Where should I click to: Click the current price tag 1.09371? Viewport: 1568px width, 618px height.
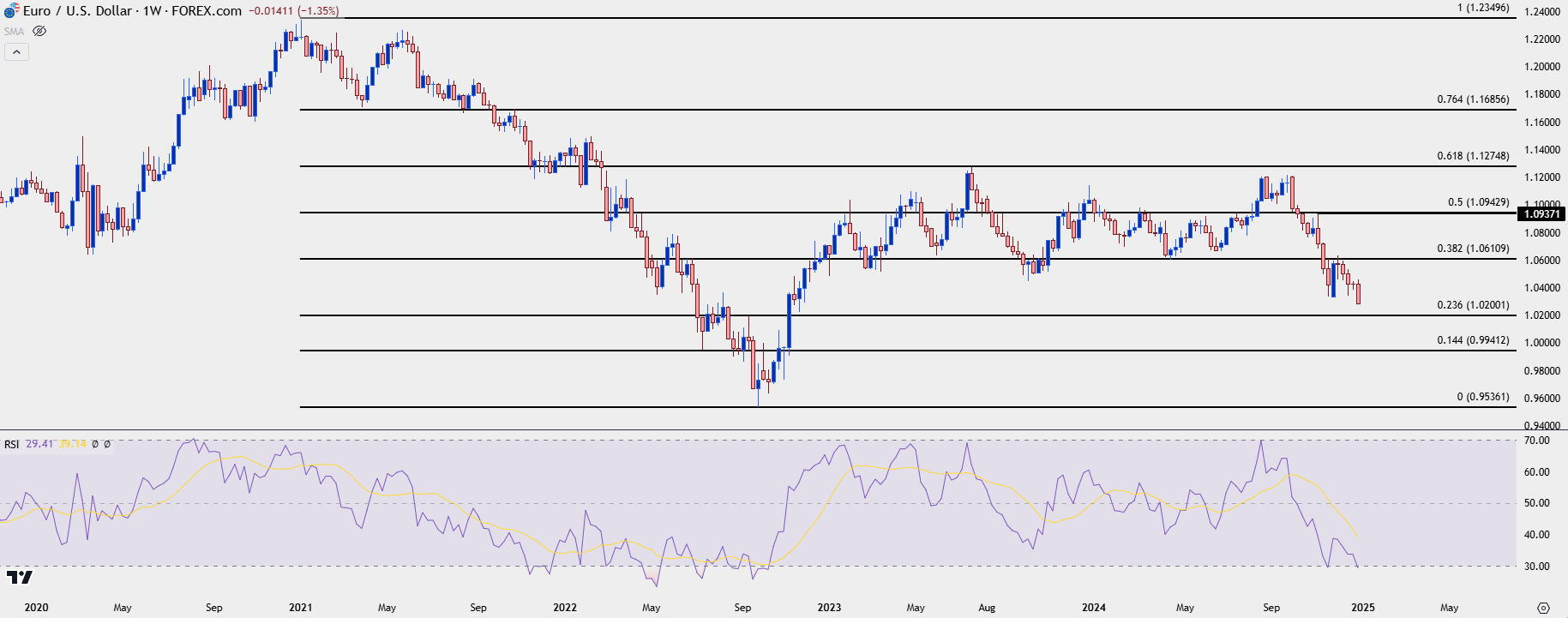point(1541,213)
